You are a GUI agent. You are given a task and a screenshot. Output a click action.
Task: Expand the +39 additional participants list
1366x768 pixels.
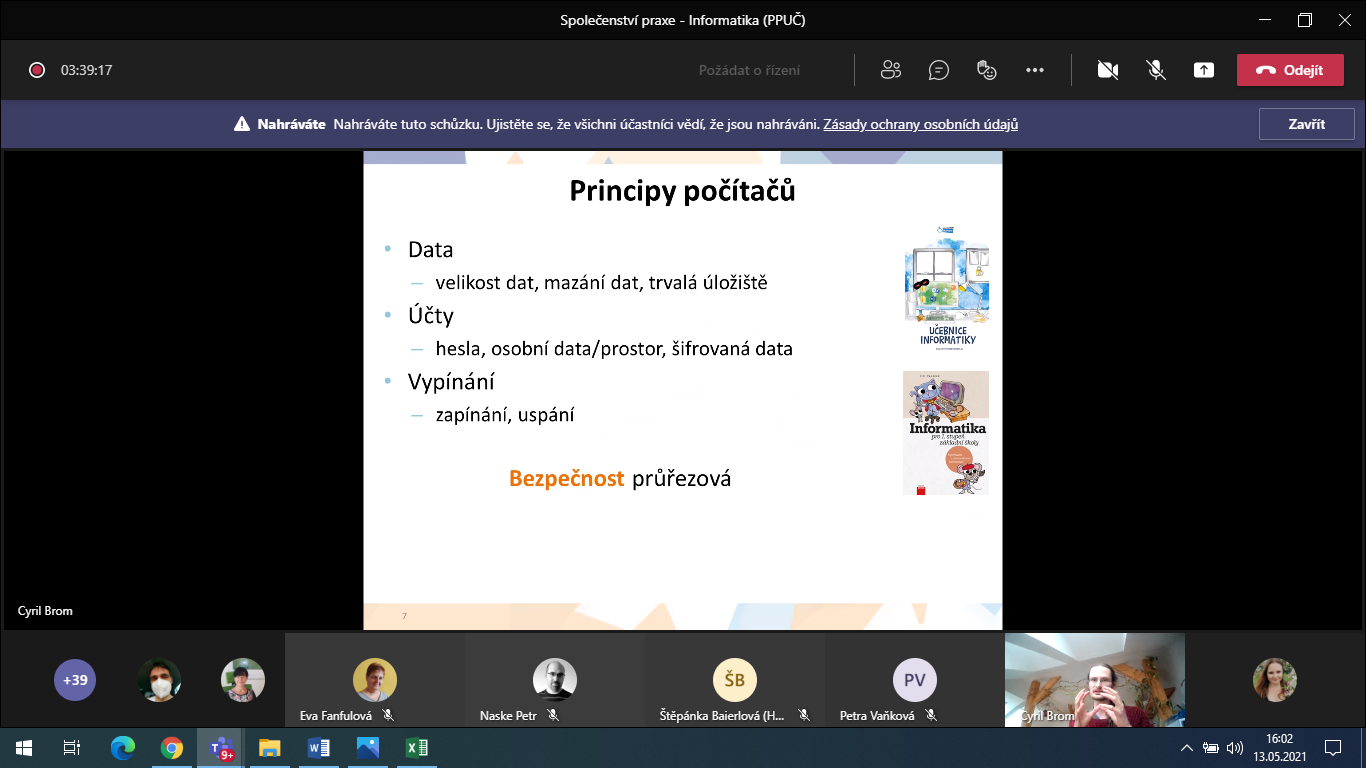point(75,680)
